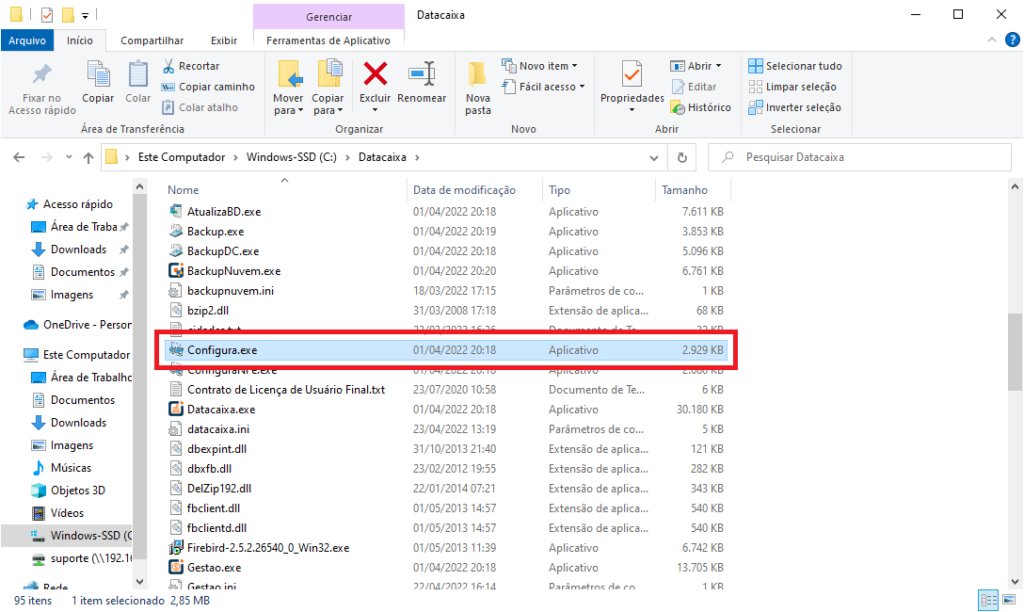Image resolution: width=1024 pixels, height=612 pixels.
Task: Switch to the Compartilhar ribbon tab
Action: click(x=152, y=40)
